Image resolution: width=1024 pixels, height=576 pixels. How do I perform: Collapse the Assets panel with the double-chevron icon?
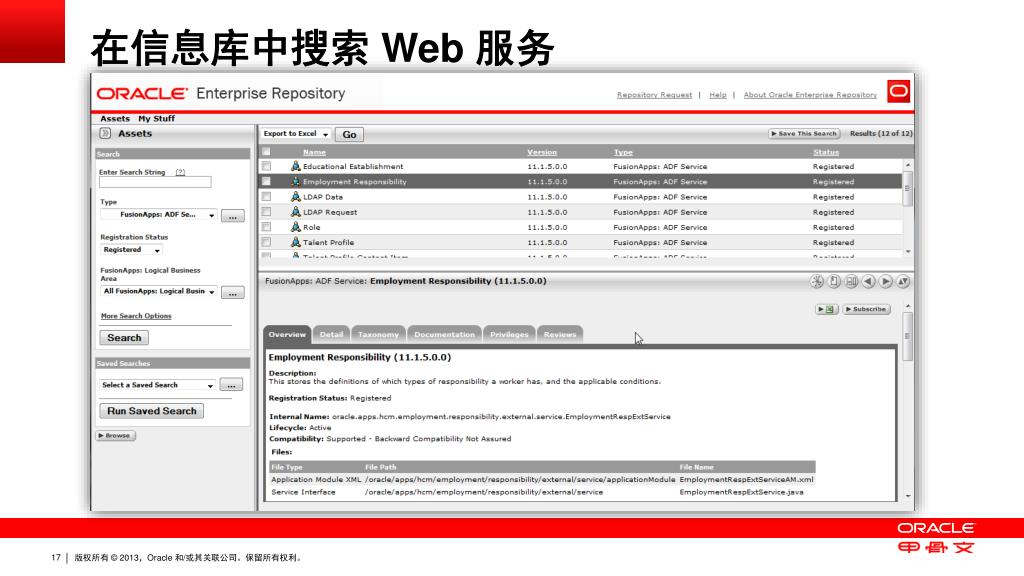point(105,133)
